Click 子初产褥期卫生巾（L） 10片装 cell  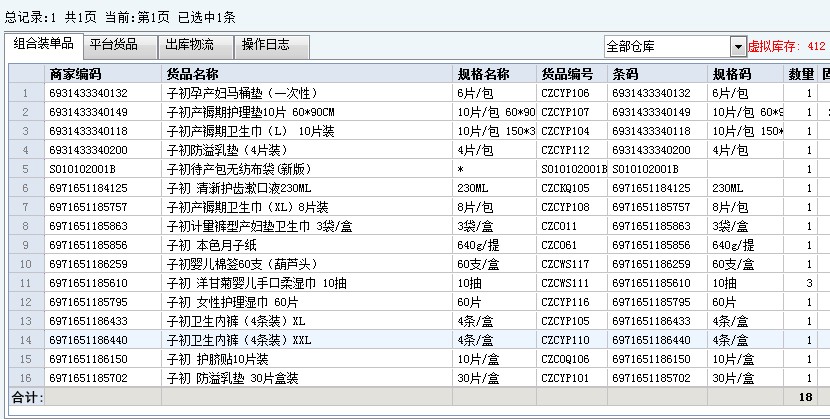coord(306,131)
